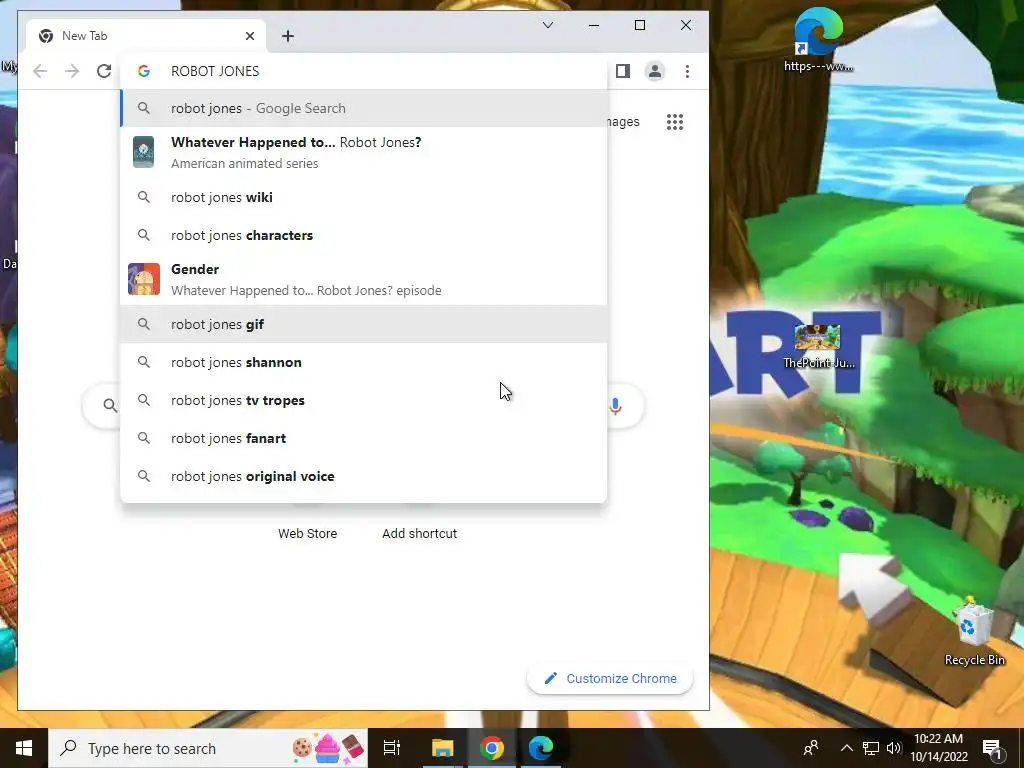Screen dimensions: 1024x768
Task: Click the Customize Chrome button
Action: [609, 679]
